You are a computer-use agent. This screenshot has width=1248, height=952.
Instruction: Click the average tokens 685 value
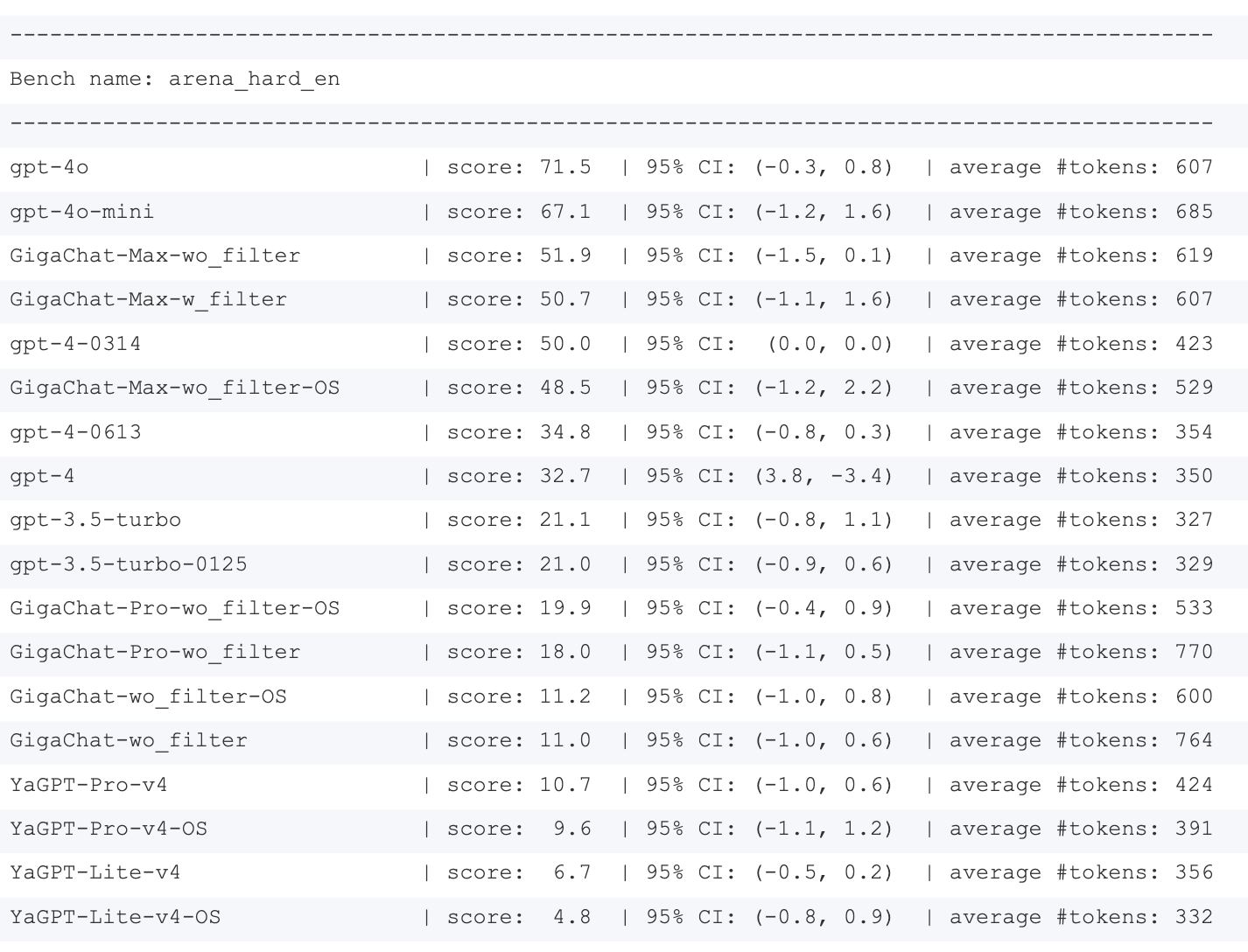click(x=1194, y=212)
